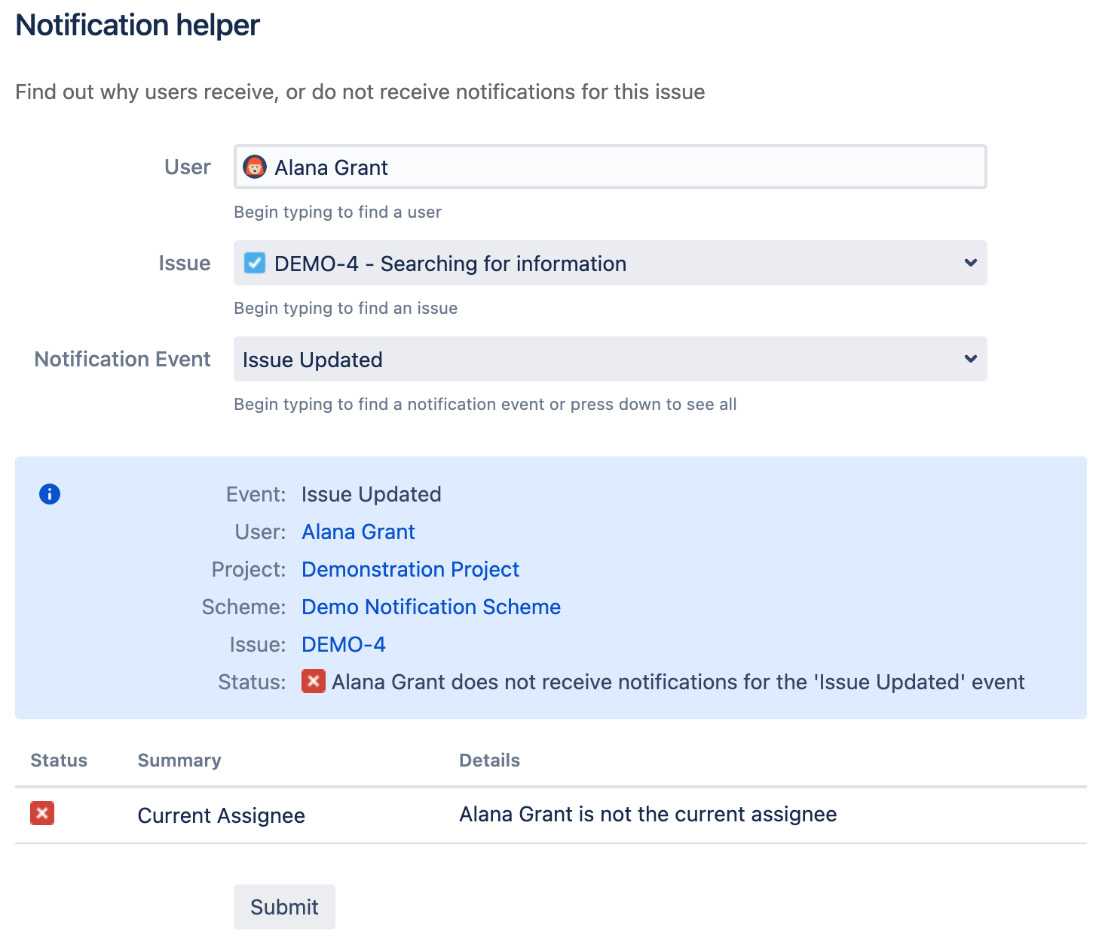The height and width of the screenshot is (943, 1102).
Task: Open the Alana Grant user link
Action: tap(358, 532)
